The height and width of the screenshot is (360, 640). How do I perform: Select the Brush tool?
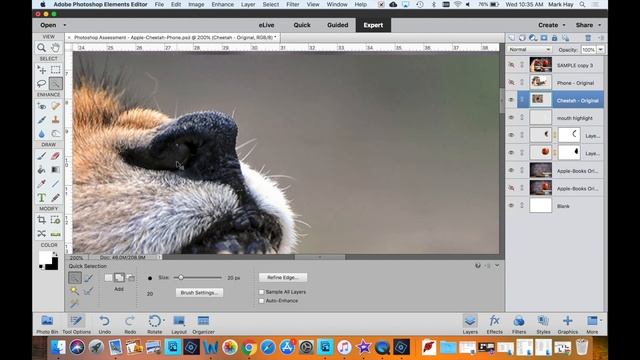42,156
